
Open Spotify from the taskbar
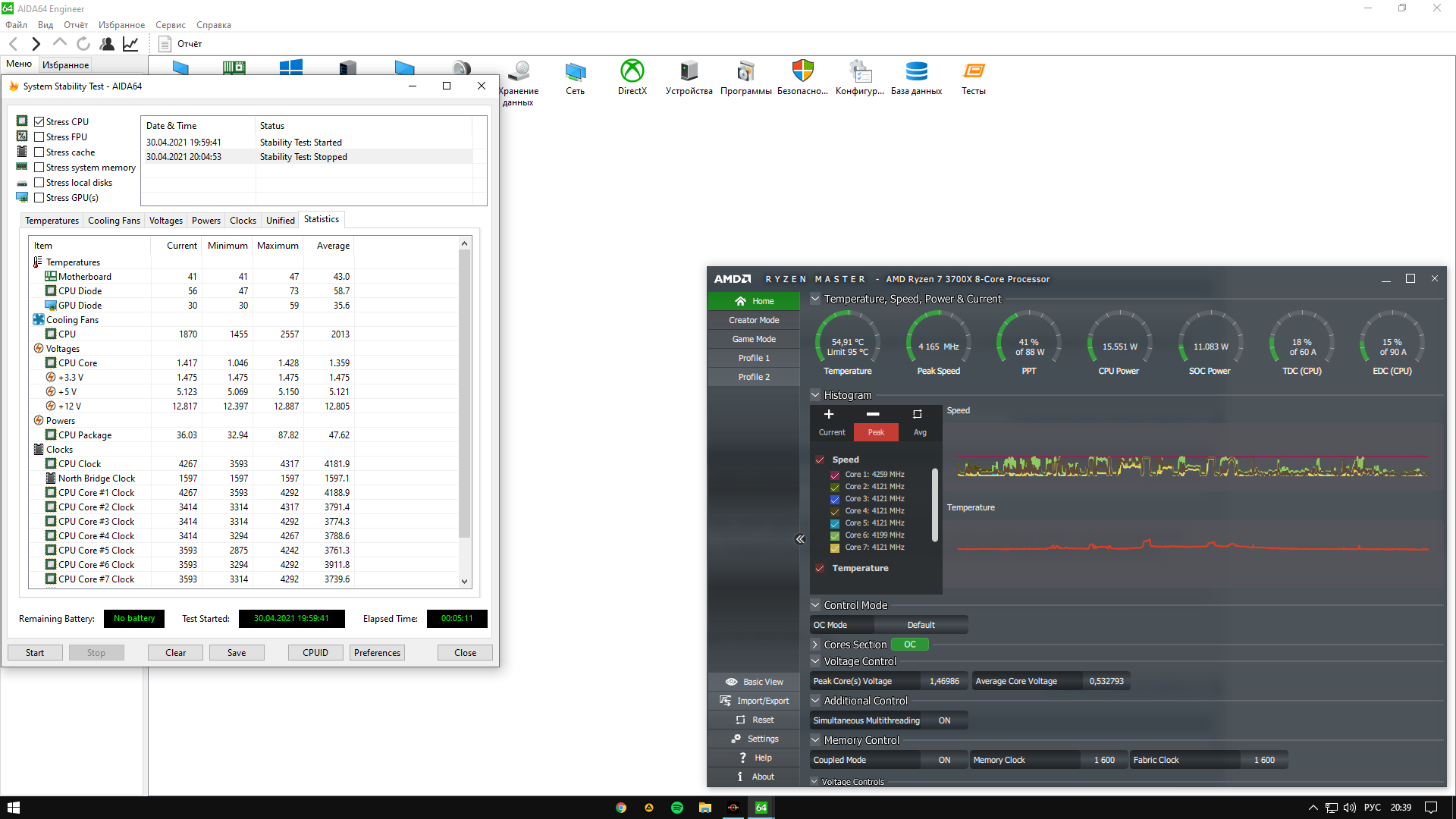point(677,808)
